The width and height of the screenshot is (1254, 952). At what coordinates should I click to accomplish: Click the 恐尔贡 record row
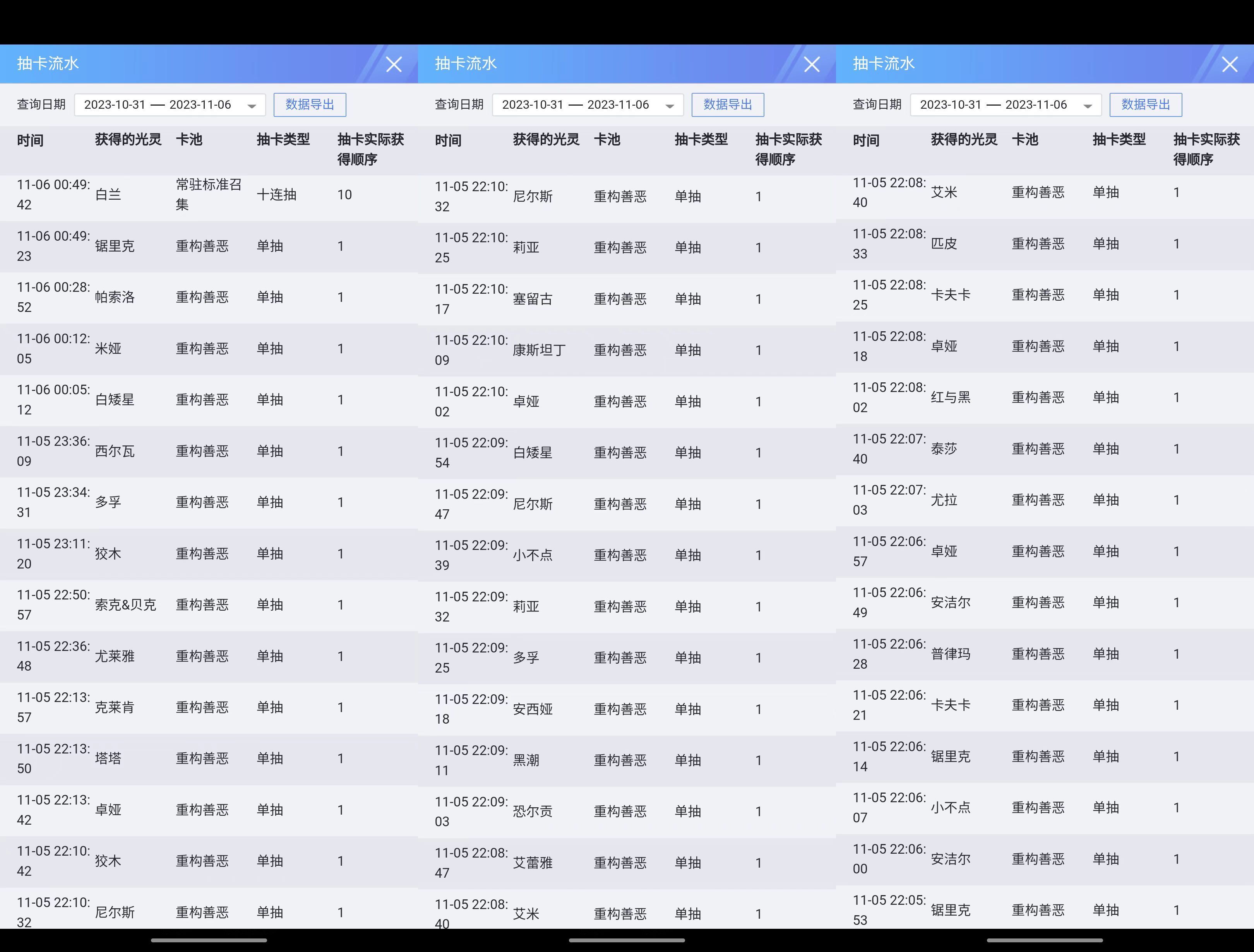click(627, 812)
